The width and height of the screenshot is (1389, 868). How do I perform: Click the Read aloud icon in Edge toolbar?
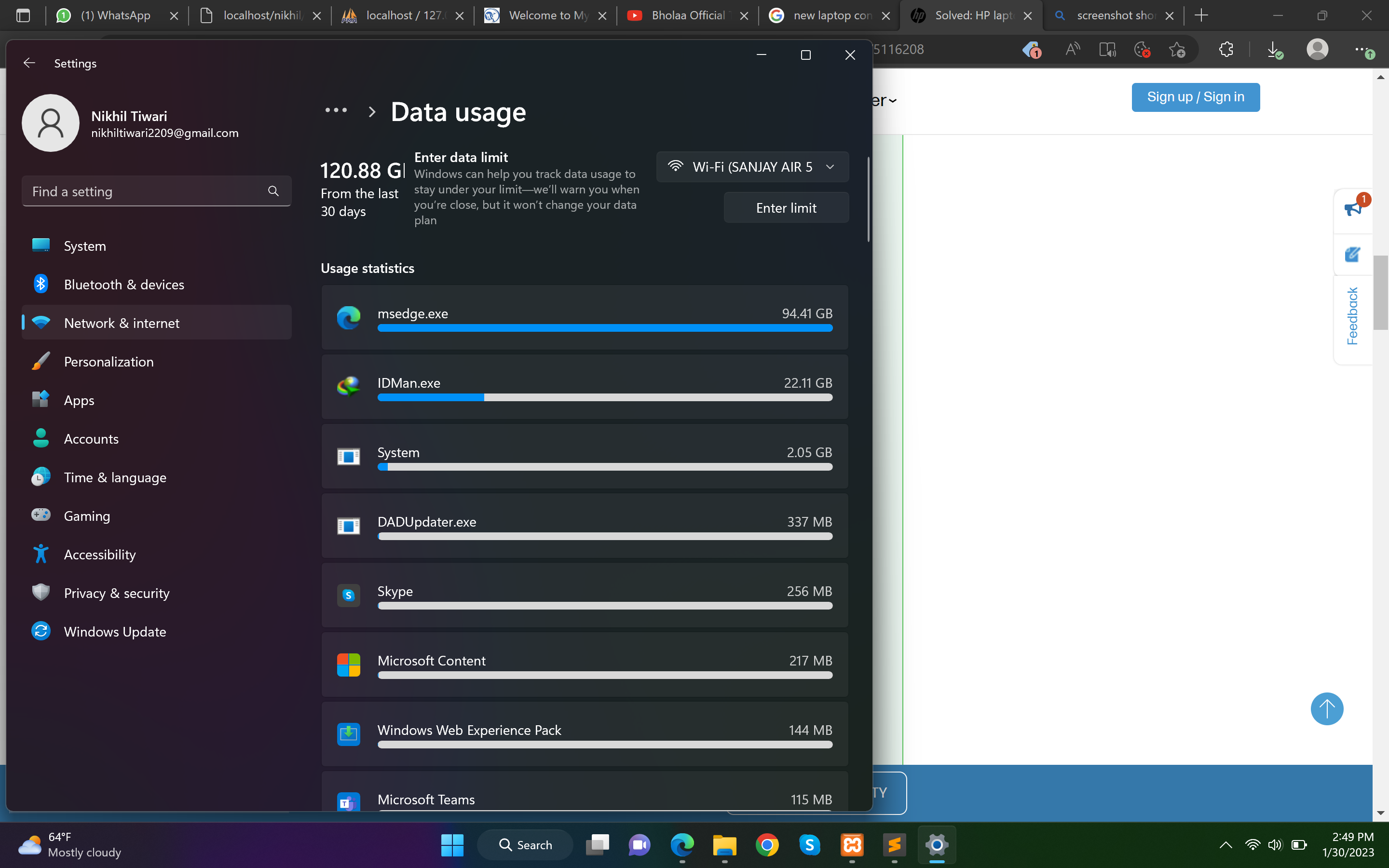pos(1072,49)
